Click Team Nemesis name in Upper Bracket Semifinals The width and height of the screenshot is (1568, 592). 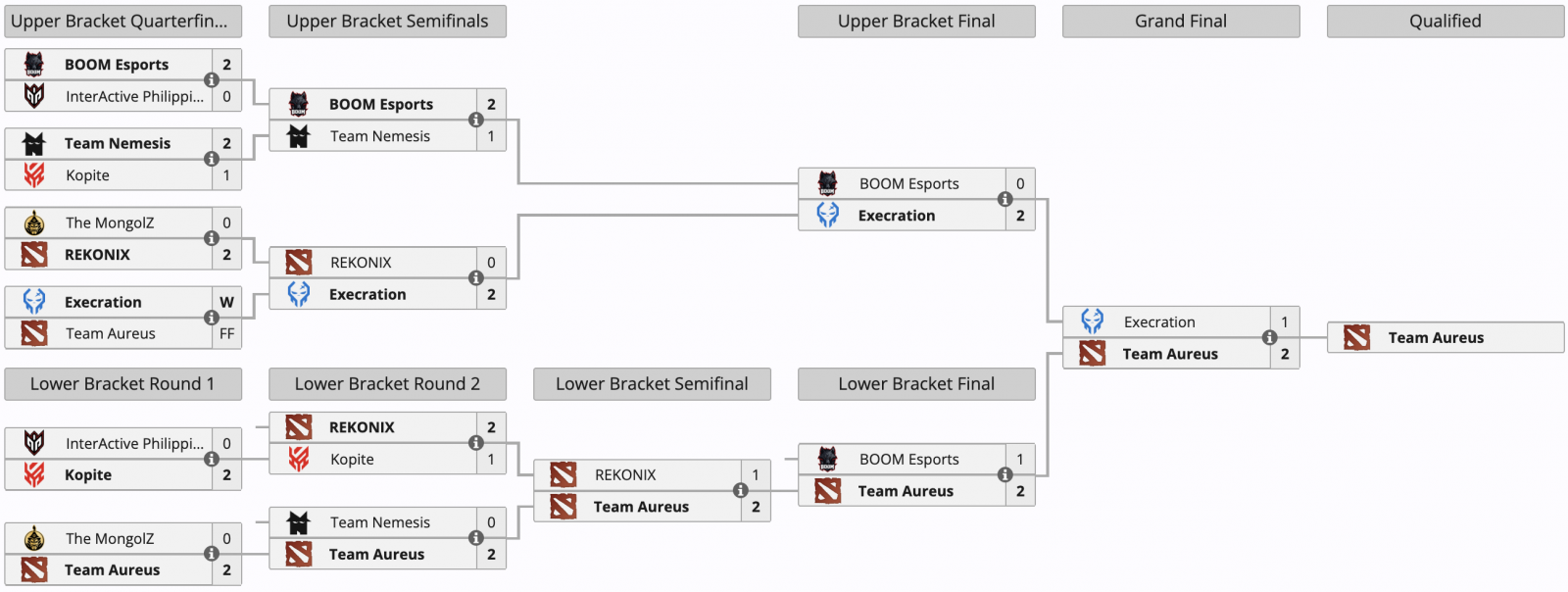pyautogui.click(x=380, y=136)
